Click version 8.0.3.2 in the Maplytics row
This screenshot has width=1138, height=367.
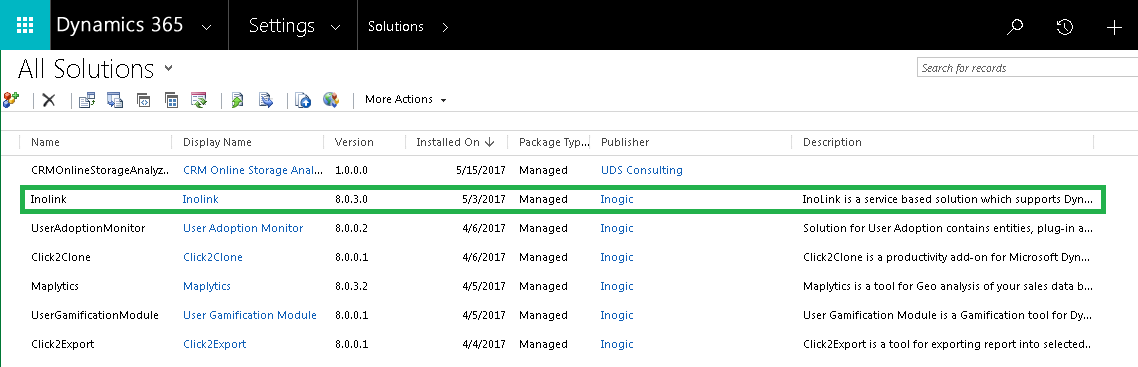[x=351, y=286]
